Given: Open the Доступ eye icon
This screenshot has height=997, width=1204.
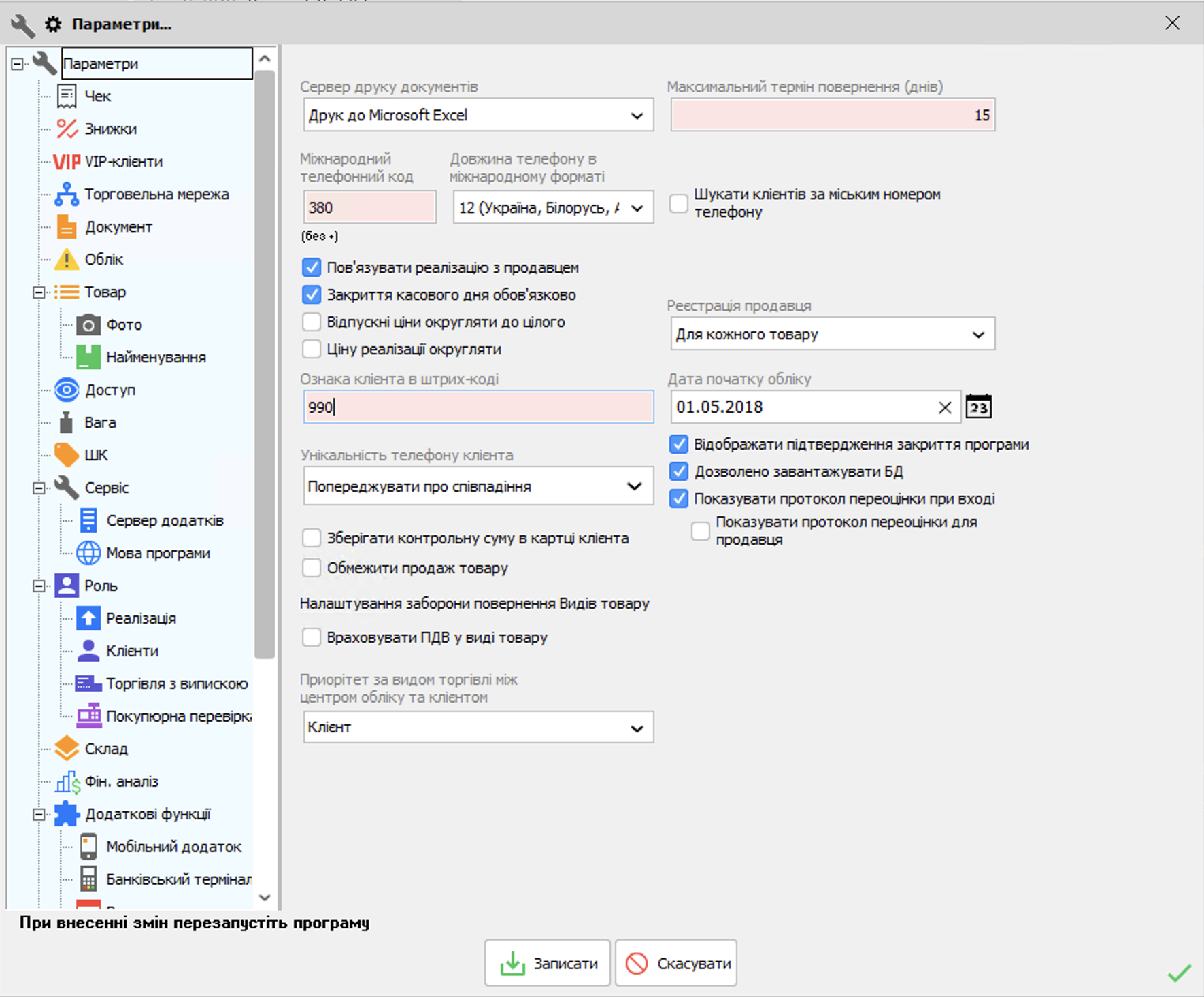Looking at the screenshot, I should (67, 390).
